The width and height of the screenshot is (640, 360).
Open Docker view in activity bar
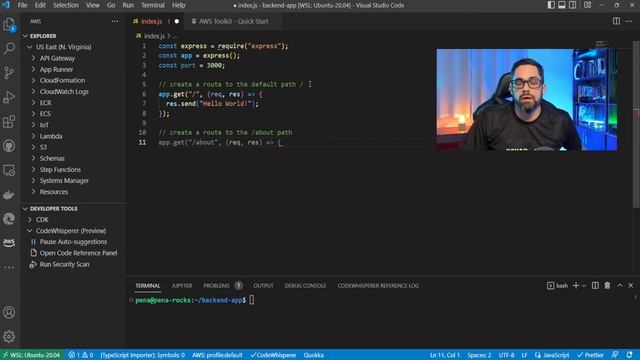(x=9, y=195)
